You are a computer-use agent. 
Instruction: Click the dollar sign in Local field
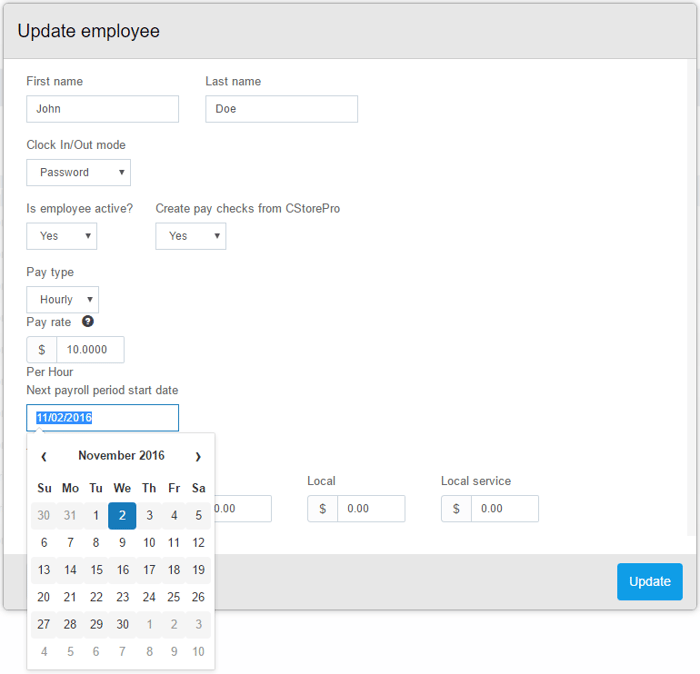point(323,509)
